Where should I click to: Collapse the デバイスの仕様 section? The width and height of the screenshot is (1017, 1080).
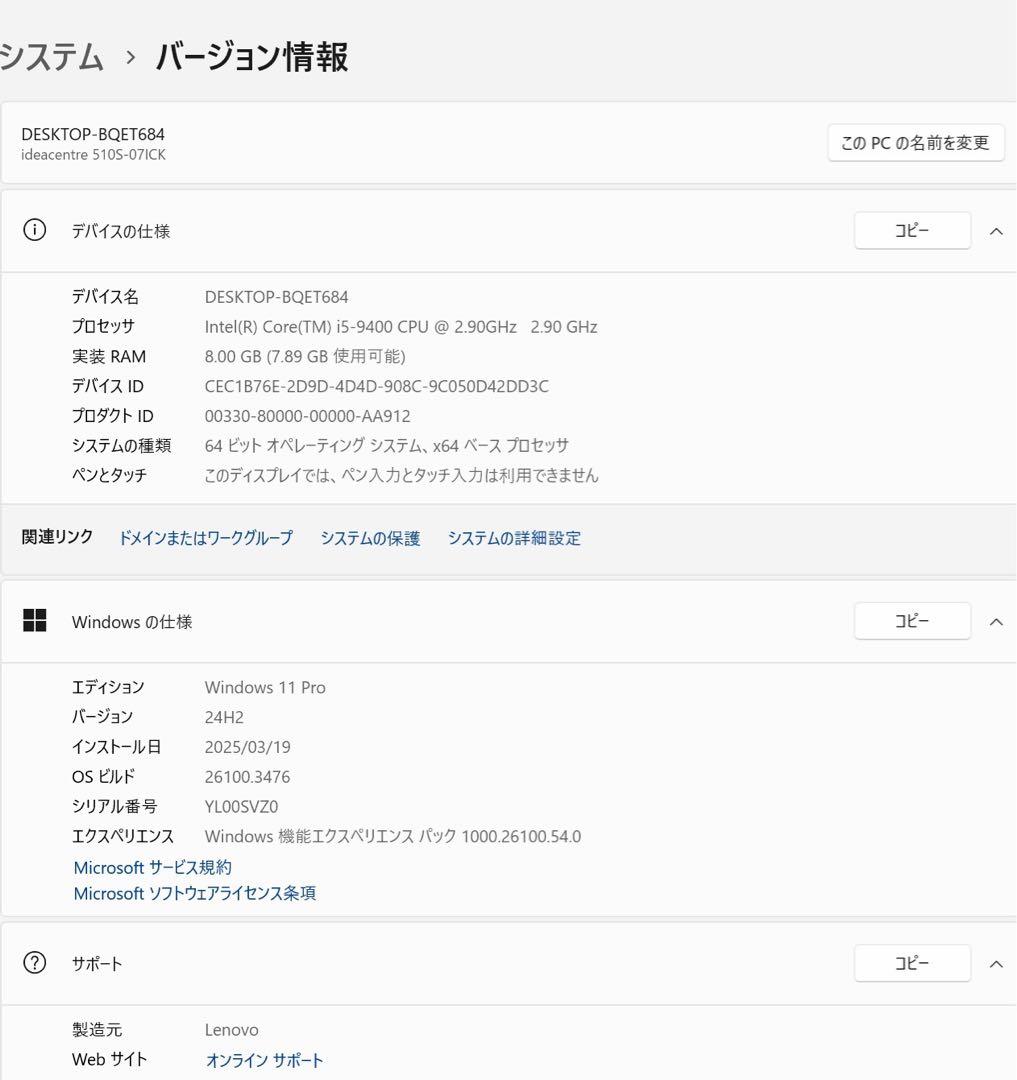(x=996, y=230)
